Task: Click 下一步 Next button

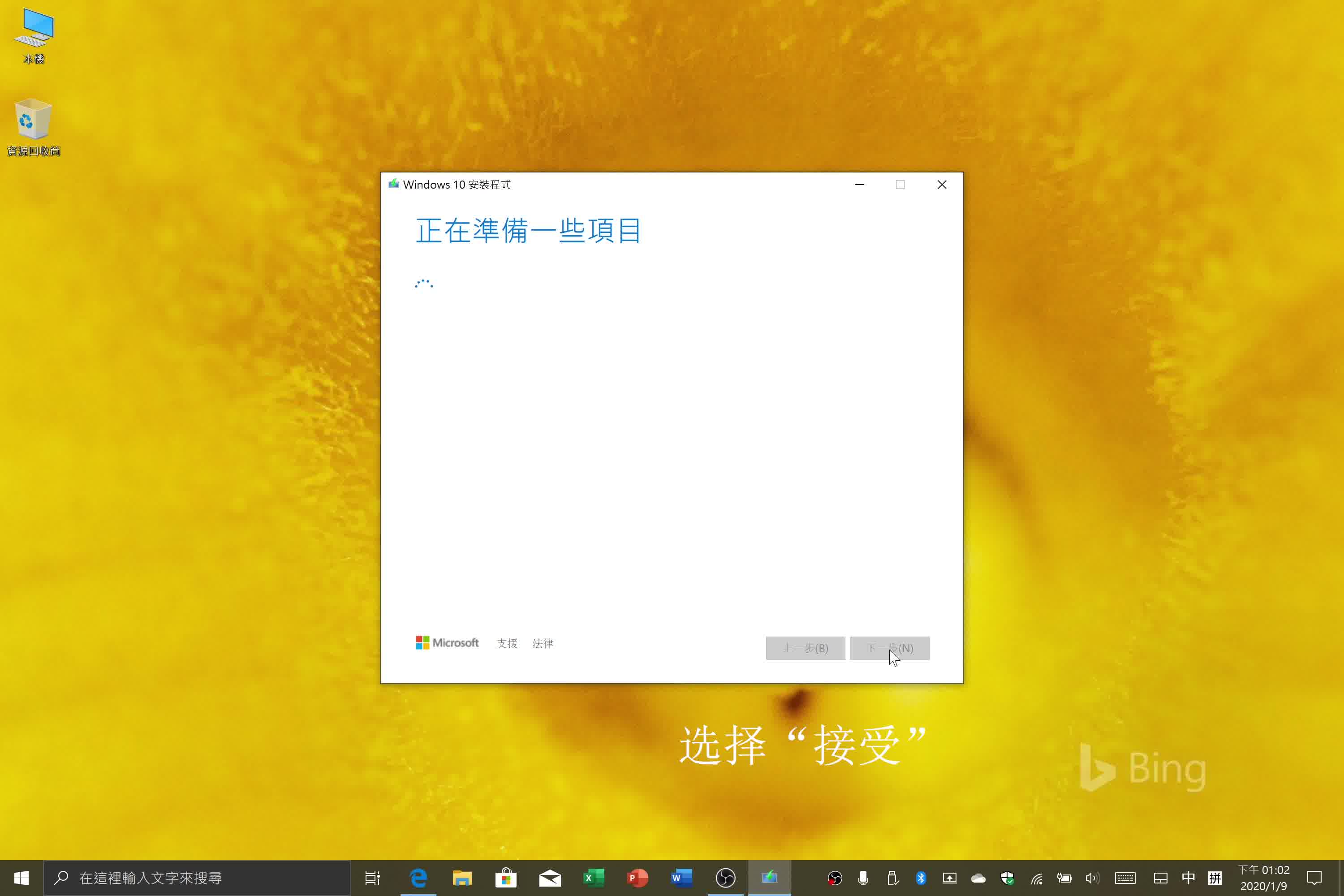Action: [888, 648]
